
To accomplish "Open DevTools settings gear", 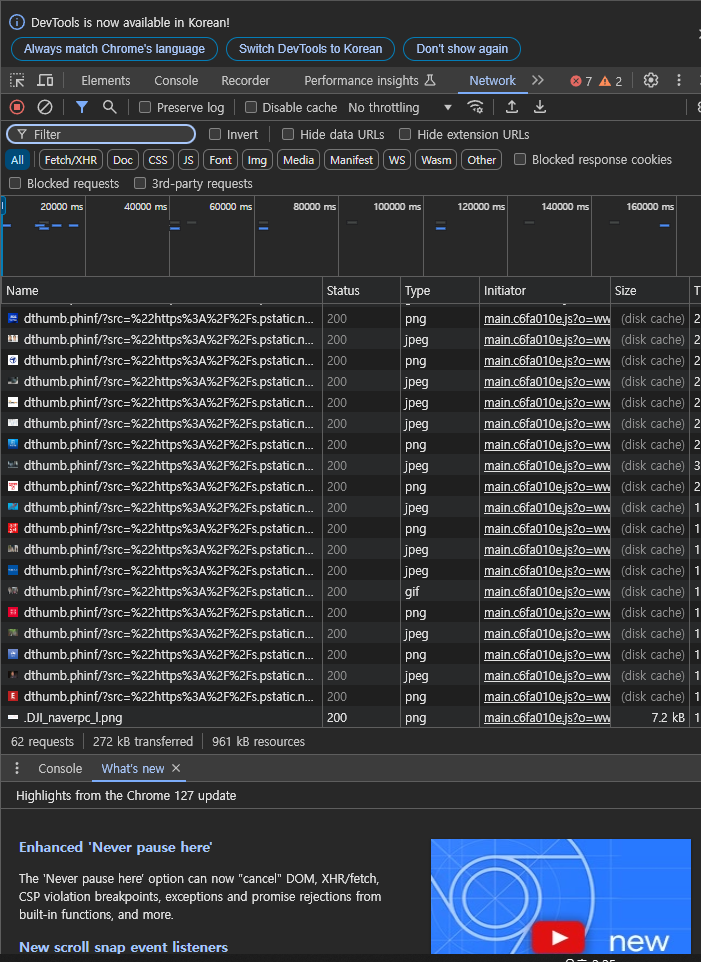I will (651, 80).
